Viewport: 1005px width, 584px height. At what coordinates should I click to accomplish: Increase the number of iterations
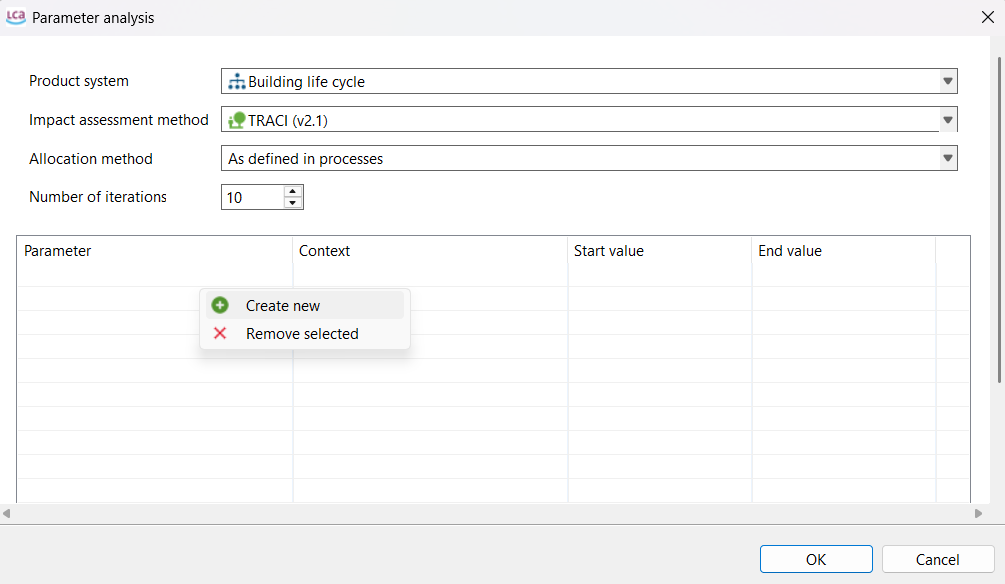(x=292, y=191)
